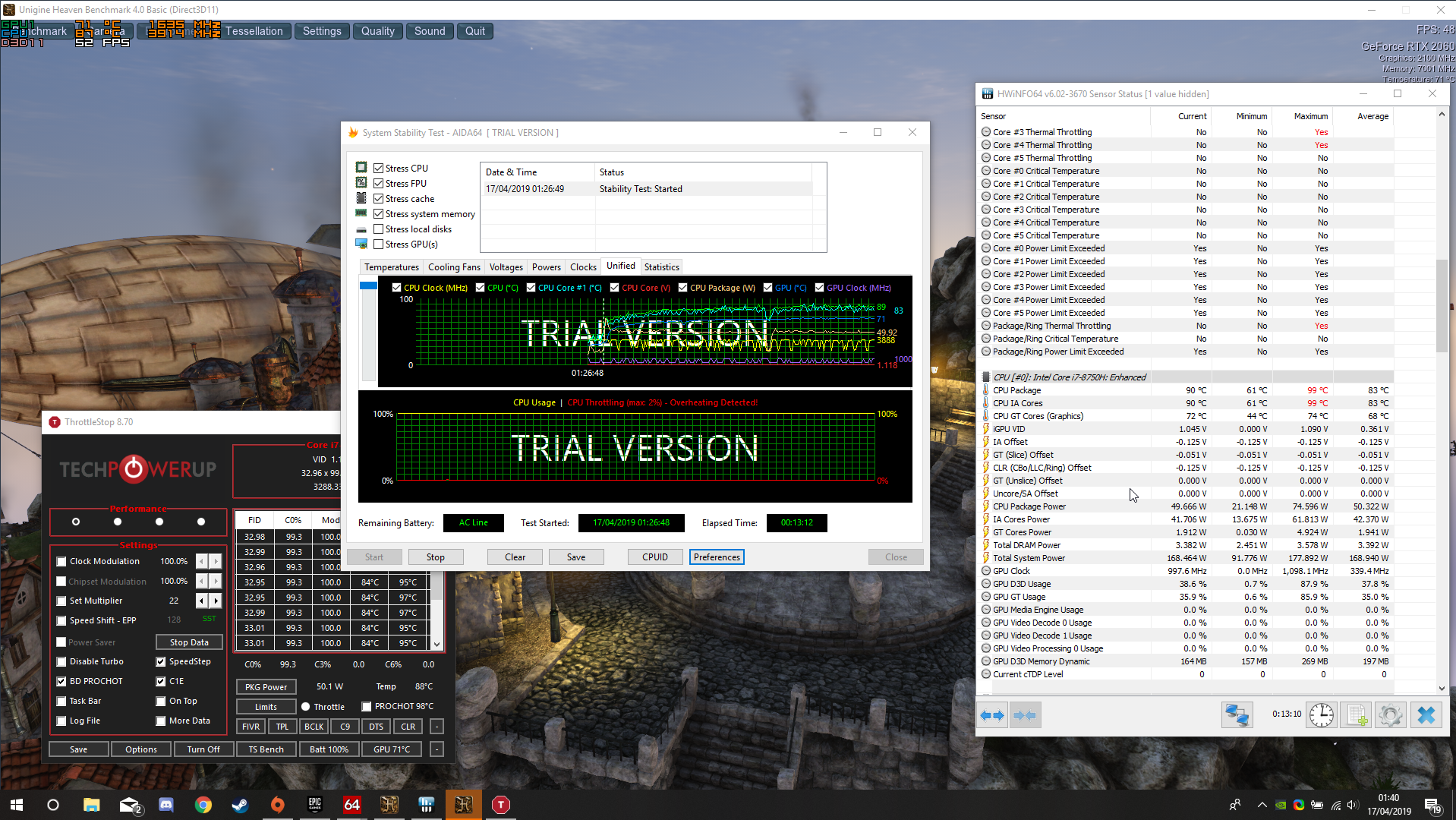The width and height of the screenshot is (1456, 820).
Task: Launch TS Bench in ThrottleStop
Action: coord(266,749)
